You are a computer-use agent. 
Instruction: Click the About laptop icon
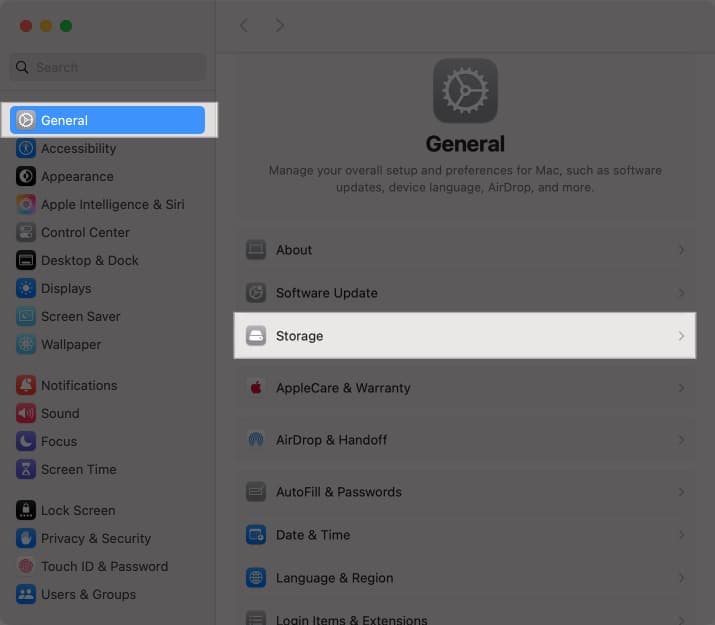click(x=256, y=250)
